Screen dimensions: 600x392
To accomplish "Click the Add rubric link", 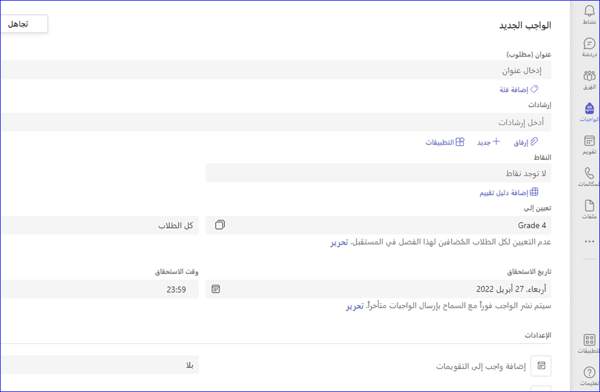I will point(509,193).
